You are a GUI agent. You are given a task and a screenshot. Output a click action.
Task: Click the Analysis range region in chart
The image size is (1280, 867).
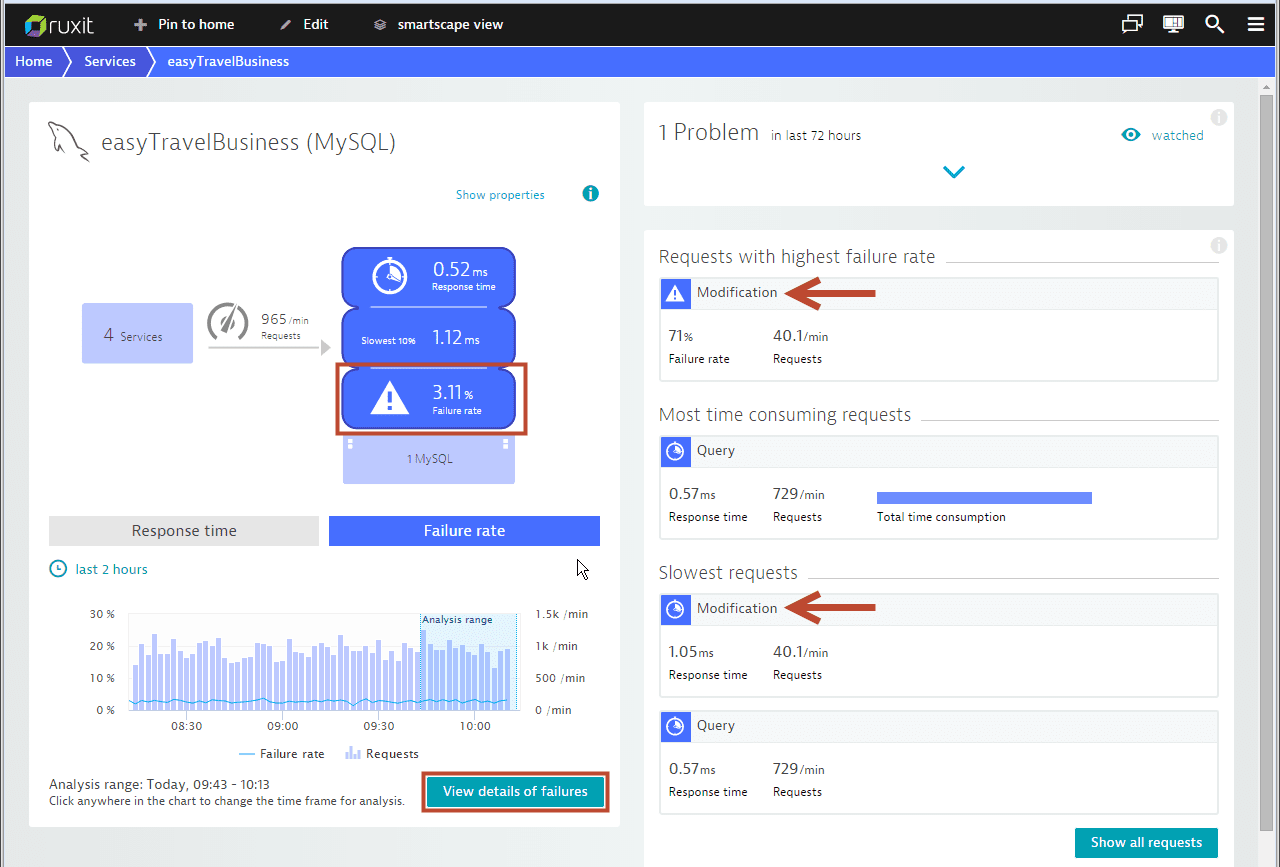468,662
